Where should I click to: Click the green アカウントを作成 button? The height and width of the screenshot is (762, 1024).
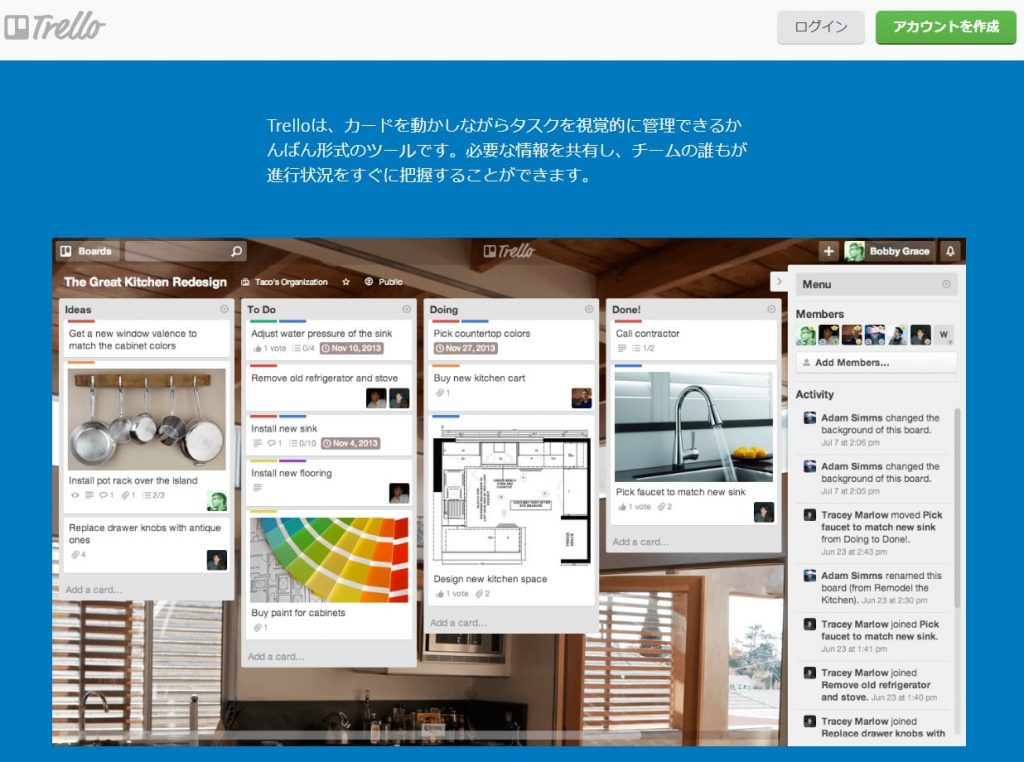click(945, 27)
